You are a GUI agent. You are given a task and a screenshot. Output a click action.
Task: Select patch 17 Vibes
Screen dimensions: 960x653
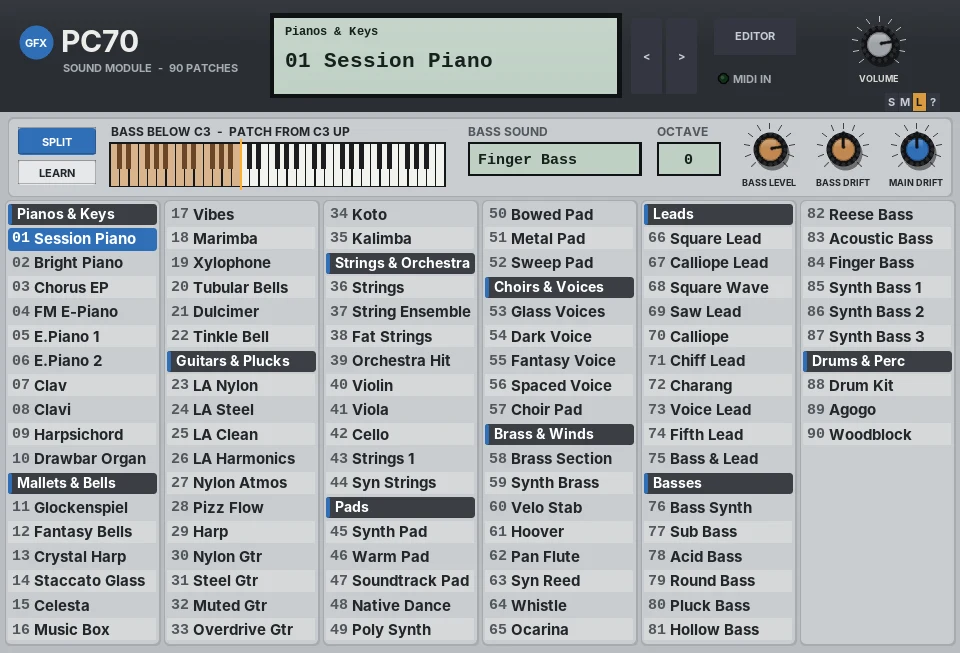(242, 214)
